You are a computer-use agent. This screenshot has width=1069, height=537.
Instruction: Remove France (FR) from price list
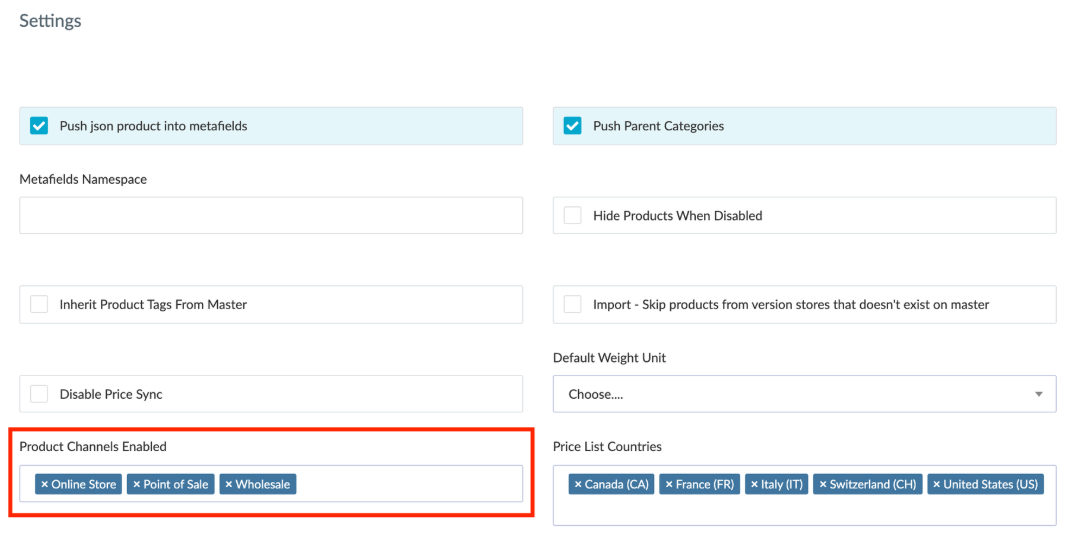pos(669,485)
